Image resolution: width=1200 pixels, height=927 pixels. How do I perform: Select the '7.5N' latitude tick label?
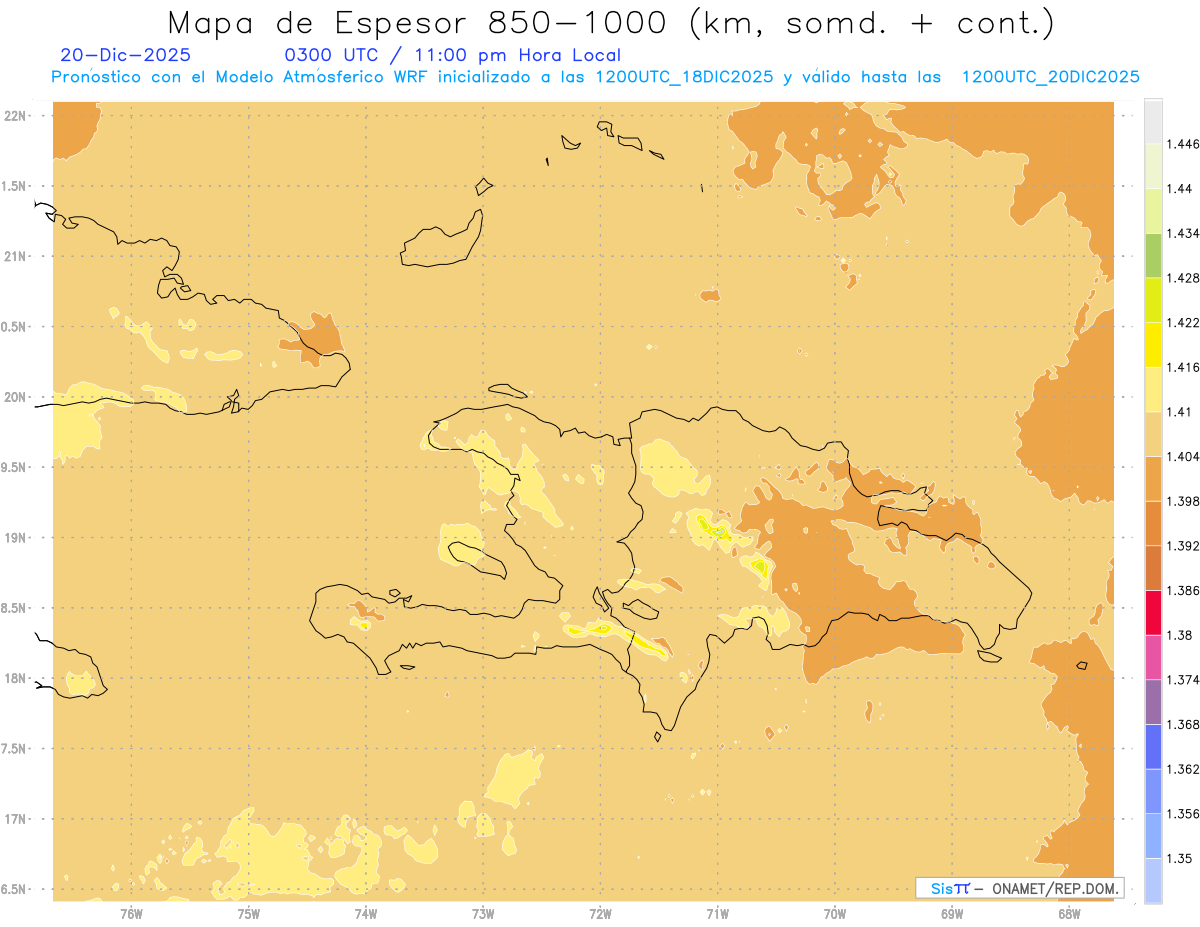(14, 749)
